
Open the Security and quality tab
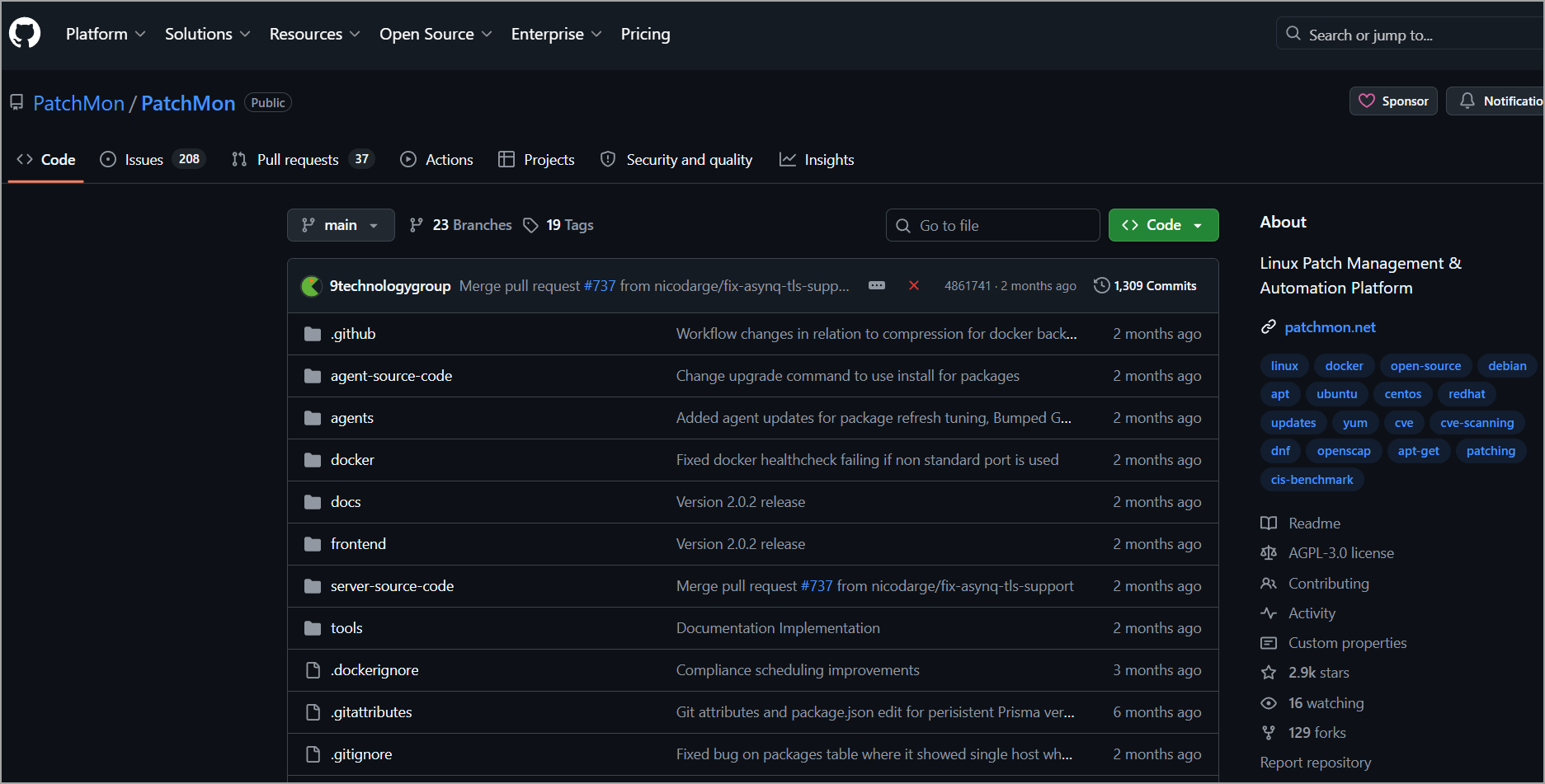676,159
